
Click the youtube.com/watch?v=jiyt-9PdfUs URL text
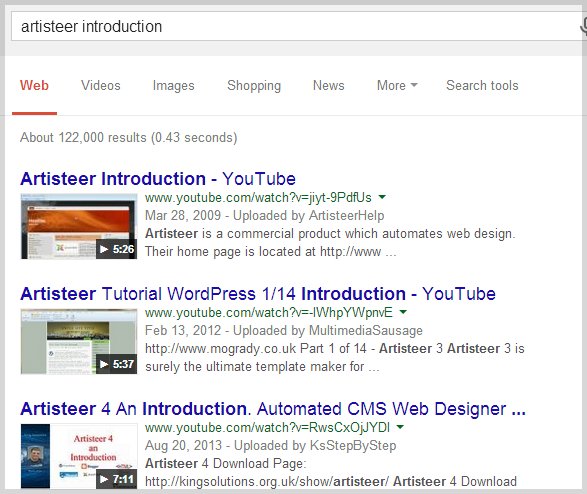pyautogui.click(x=258, y=197)
